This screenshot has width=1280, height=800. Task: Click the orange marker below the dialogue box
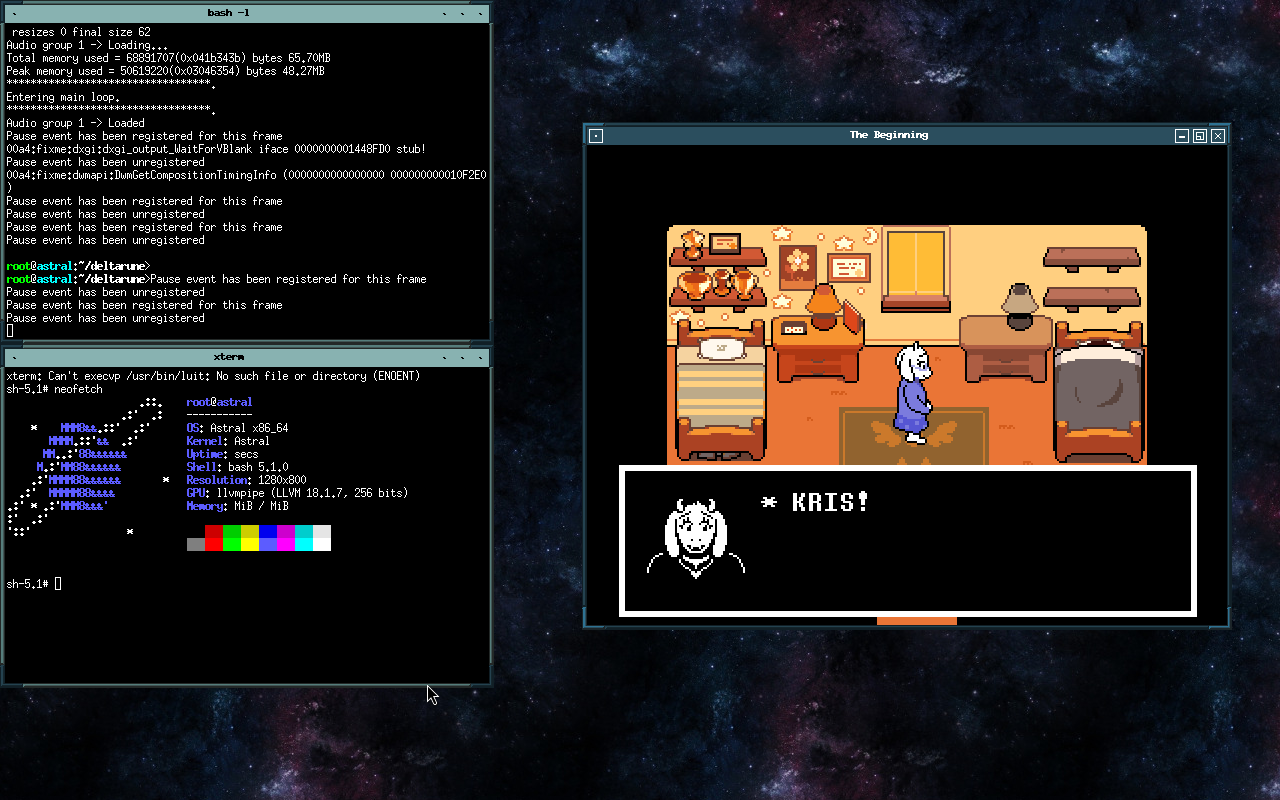click(916, 620)
